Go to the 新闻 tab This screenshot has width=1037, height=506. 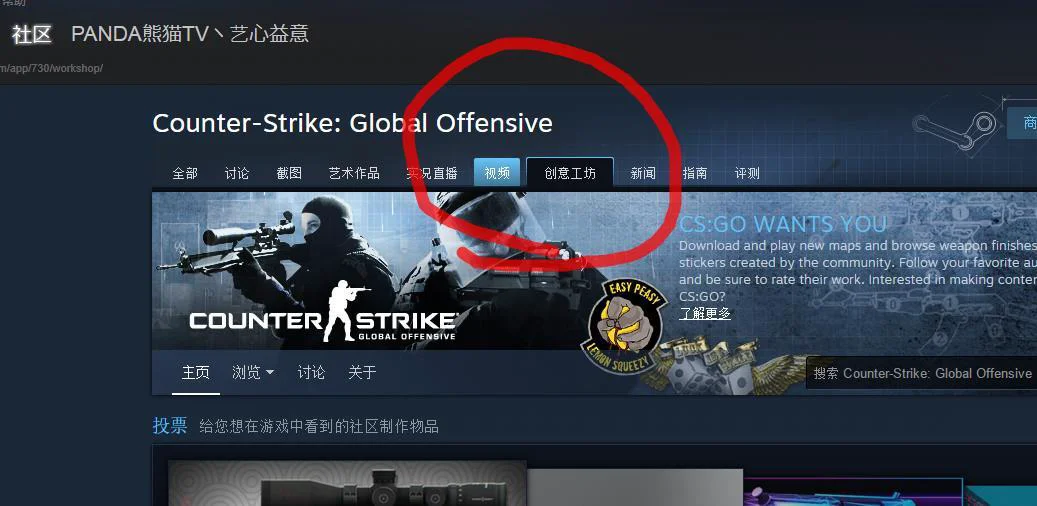point(643,173)
